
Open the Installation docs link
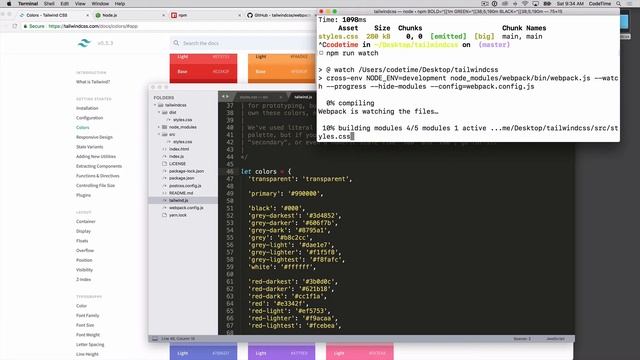[x=87, y=108]
